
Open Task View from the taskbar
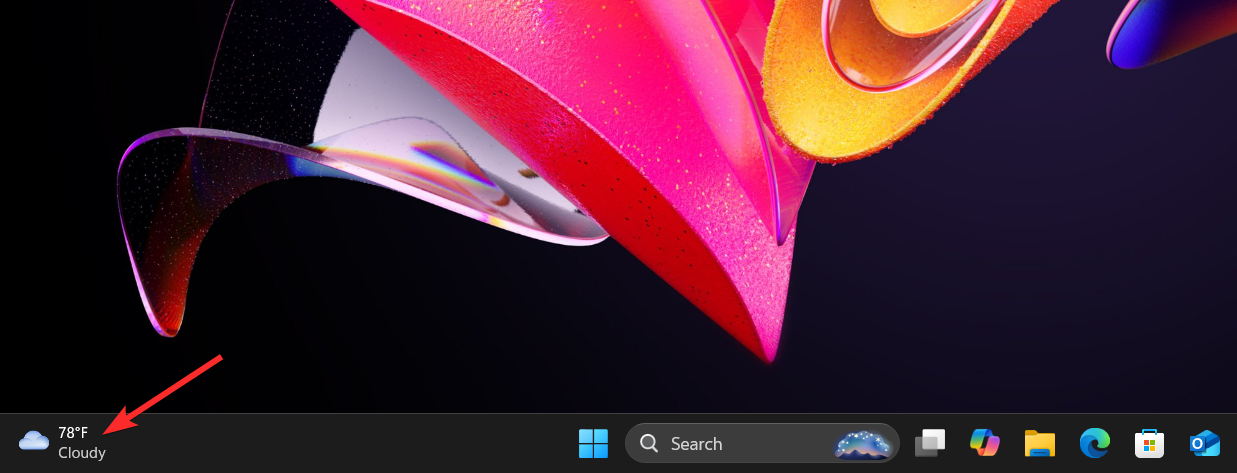pos(930,443)
